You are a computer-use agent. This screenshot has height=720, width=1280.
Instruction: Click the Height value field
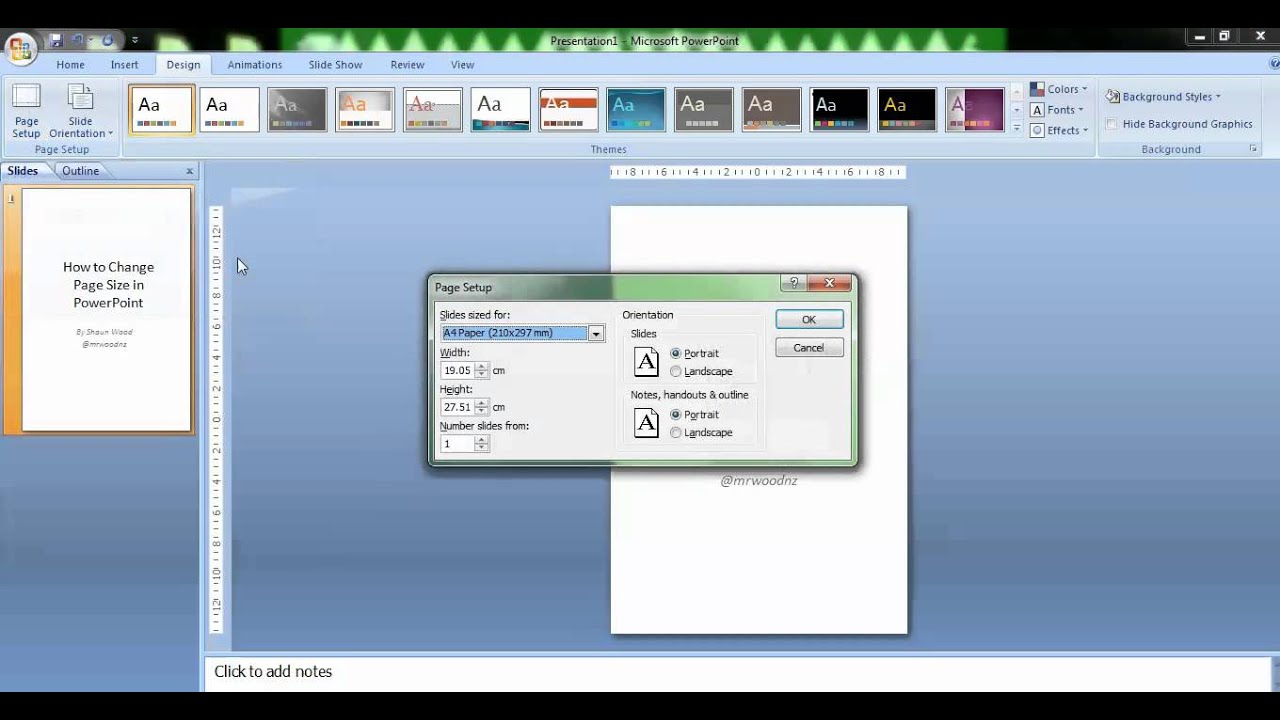(x=457, y=407)
